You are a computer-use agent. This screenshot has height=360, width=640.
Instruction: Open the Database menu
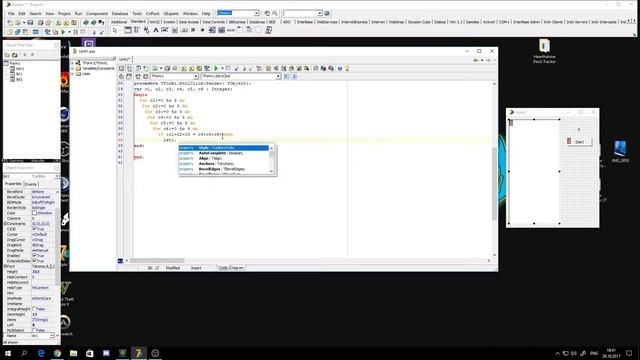120,13
